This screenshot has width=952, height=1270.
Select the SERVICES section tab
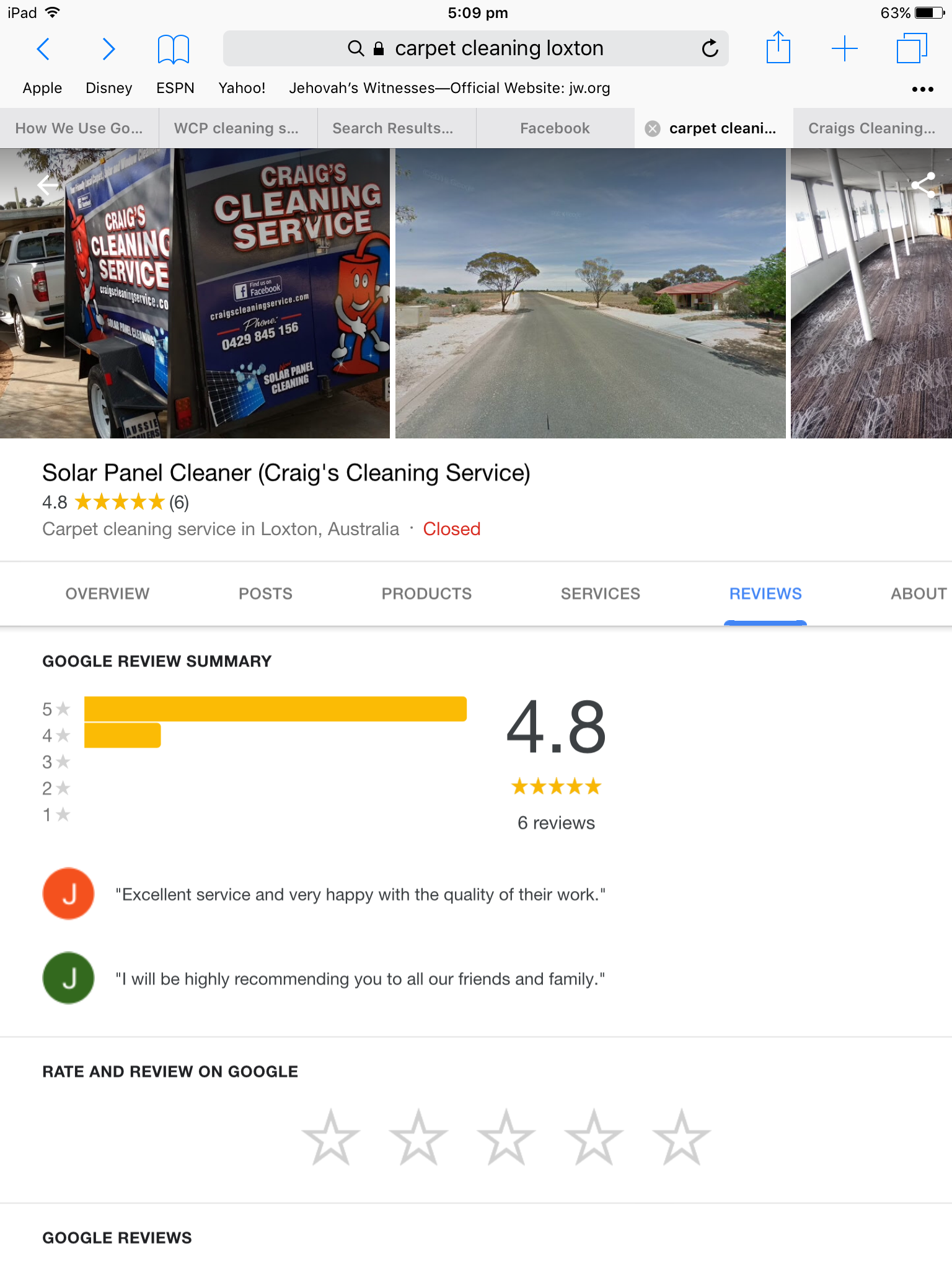click(x=600, y=593)
